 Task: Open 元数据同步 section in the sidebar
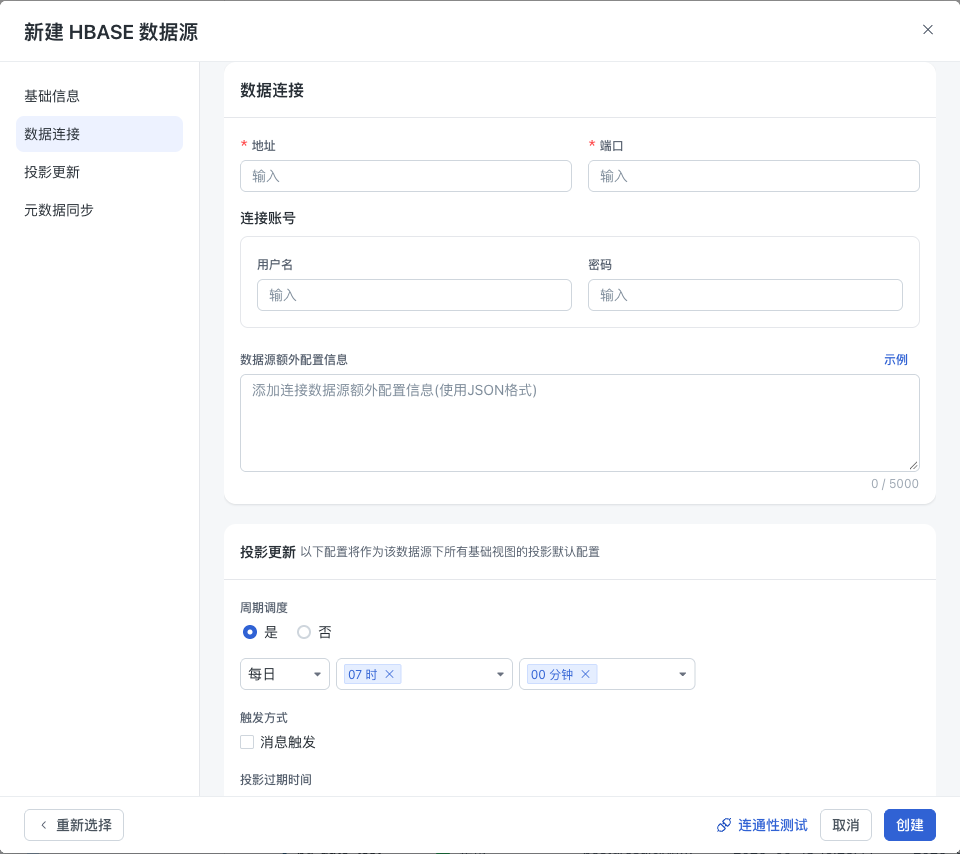point(59,210)
